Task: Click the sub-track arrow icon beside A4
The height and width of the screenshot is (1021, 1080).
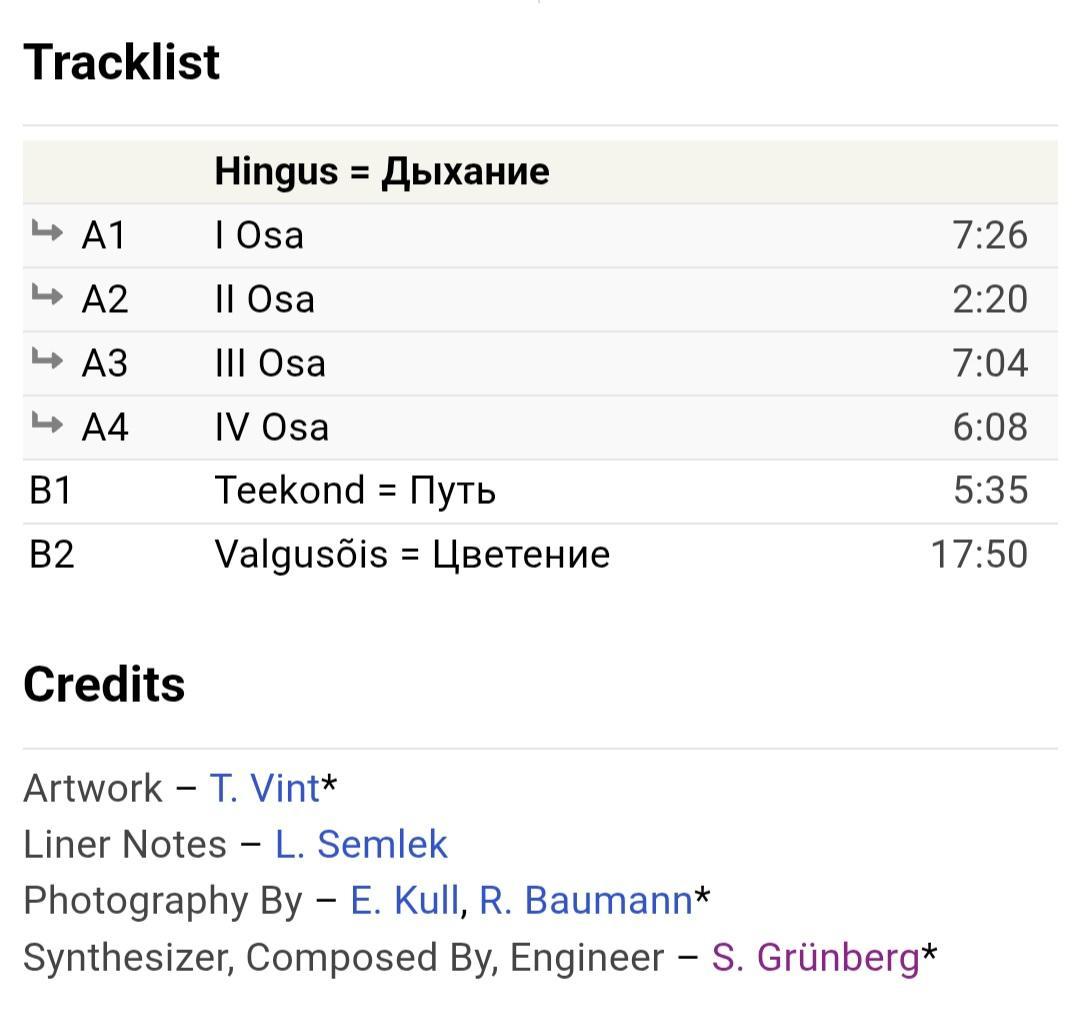Action: click(47, 425)
